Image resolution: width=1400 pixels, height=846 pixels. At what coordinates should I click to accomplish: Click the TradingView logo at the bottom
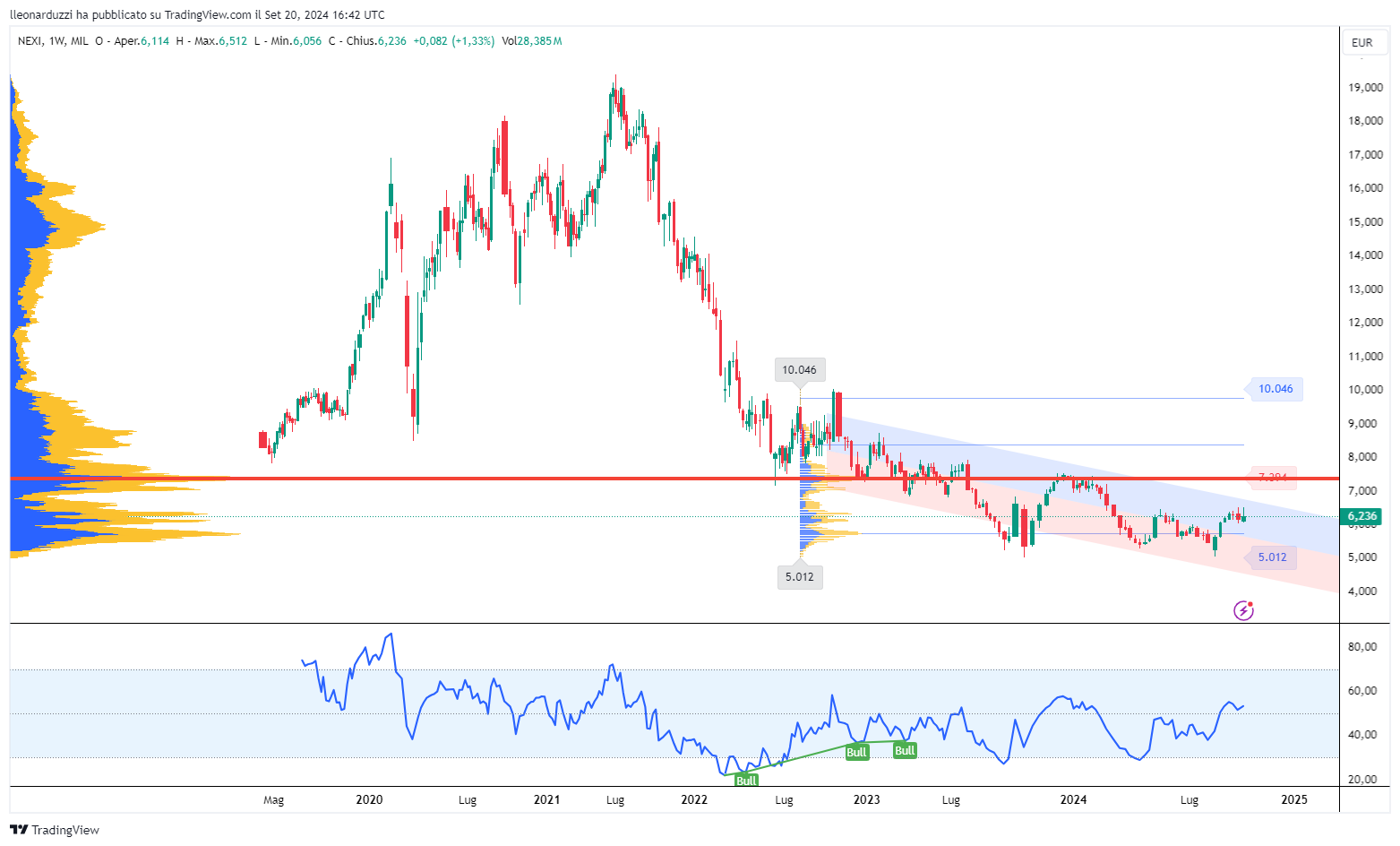pos(55,830)
